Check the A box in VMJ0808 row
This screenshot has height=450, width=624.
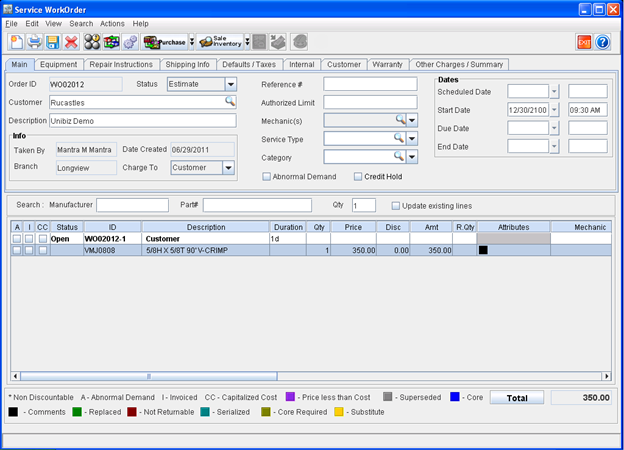[16, 250]
